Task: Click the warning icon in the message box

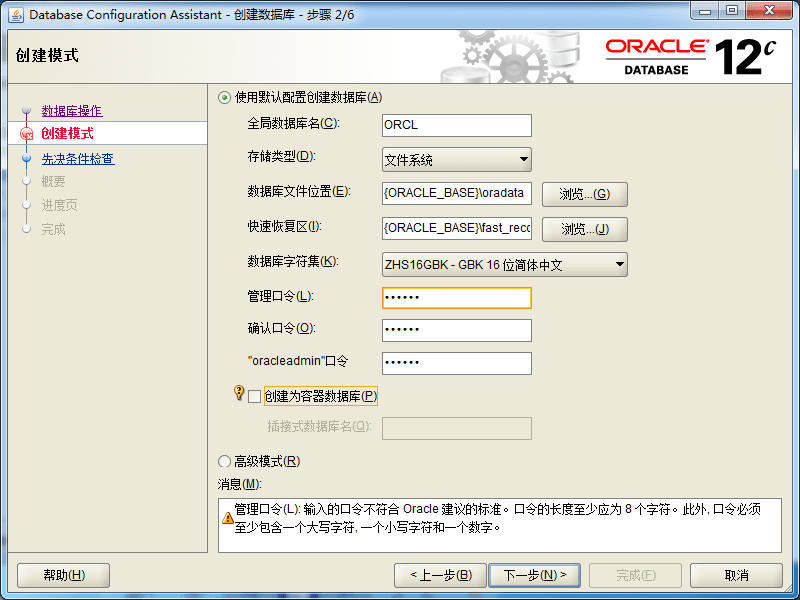Action: point(228,518)
